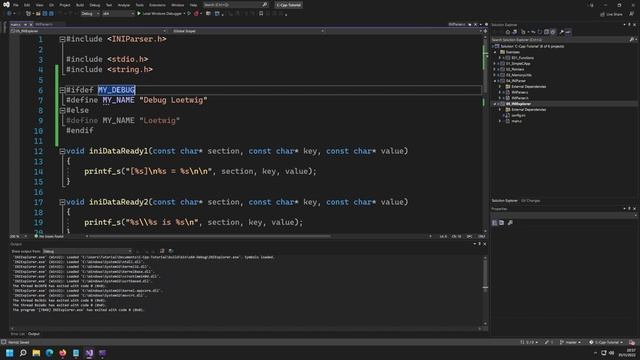The height and width of the screenshot is (360, 640).
Task: Open the File menu
Action: click(x=16, y=5)
